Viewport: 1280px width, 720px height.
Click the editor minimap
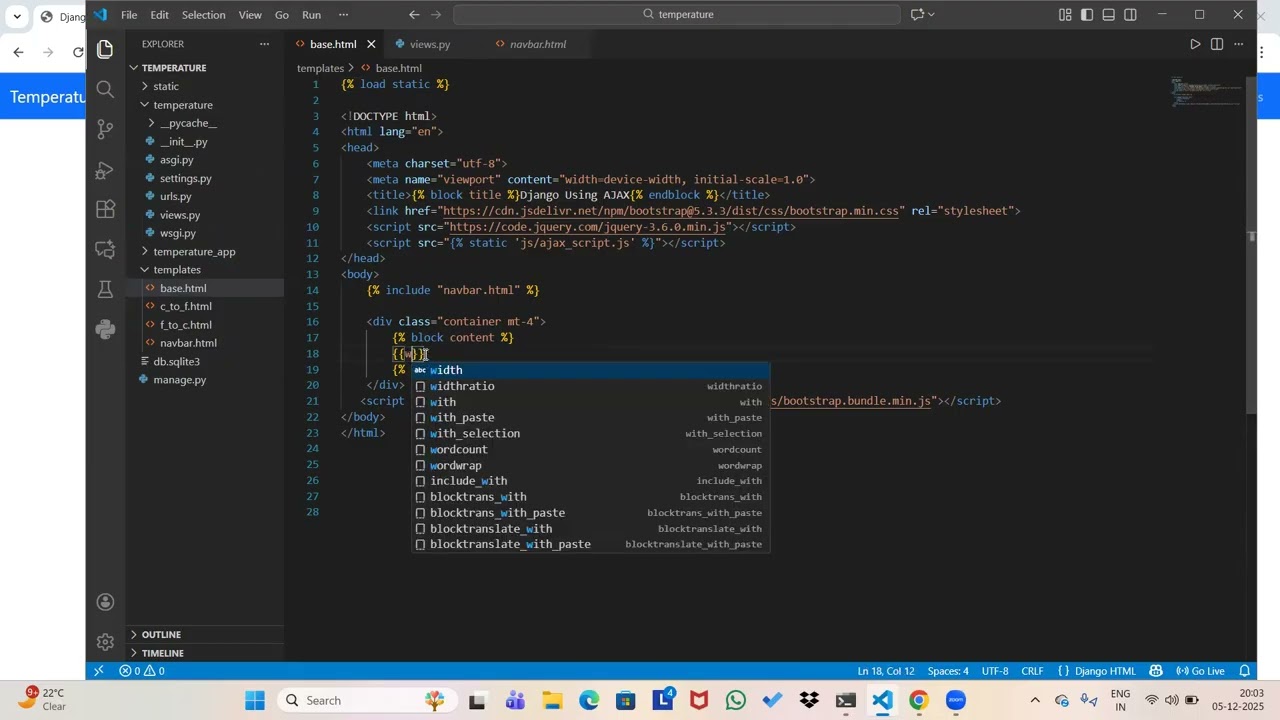pos(1206,92)
